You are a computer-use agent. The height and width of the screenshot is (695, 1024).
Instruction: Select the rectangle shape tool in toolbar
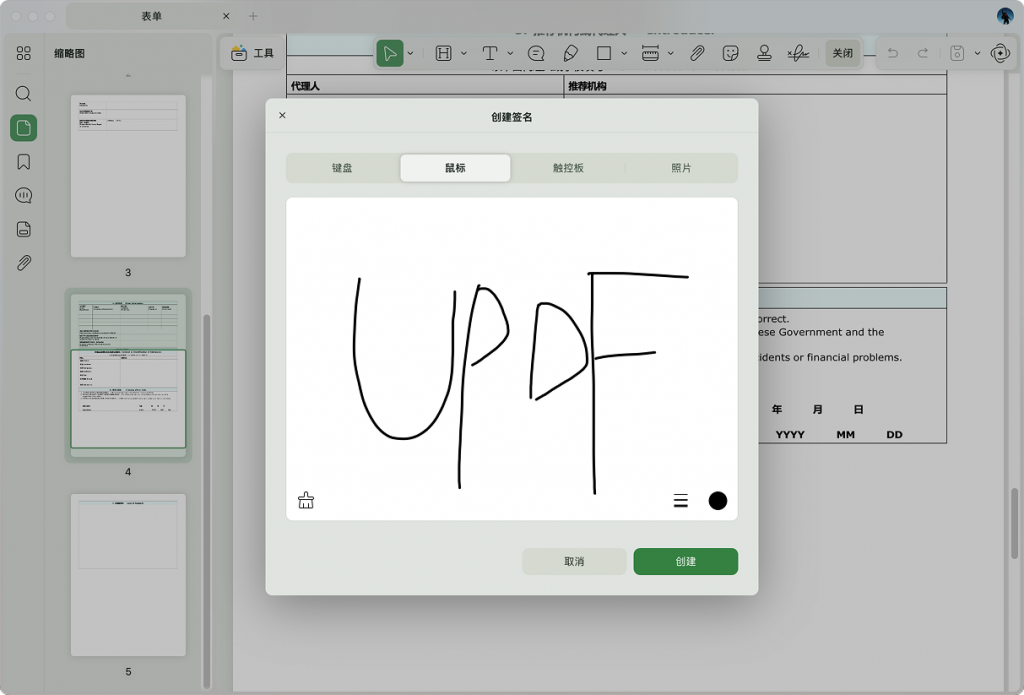[604, 53]
